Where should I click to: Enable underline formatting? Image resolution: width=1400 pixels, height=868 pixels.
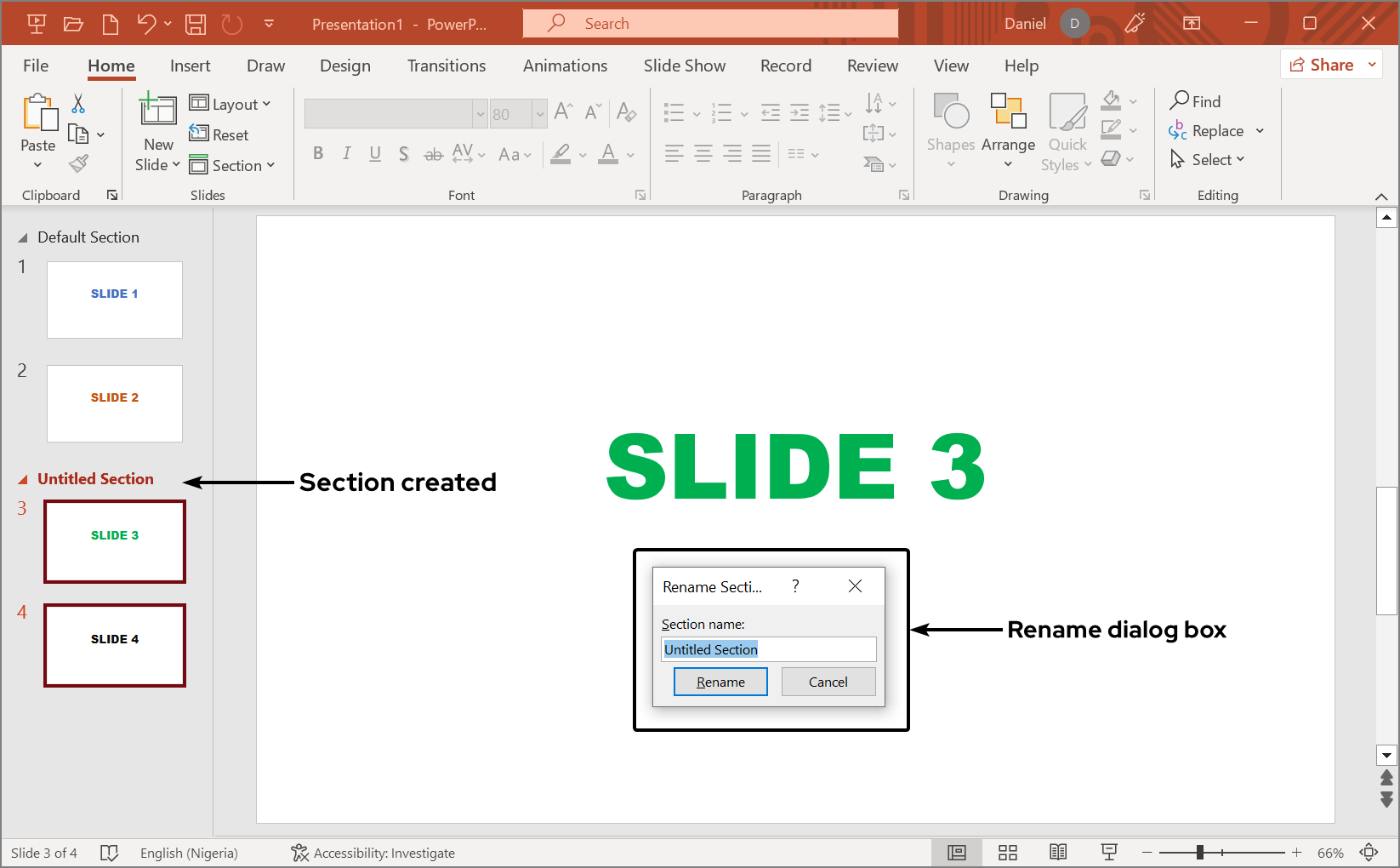pyautogui.click(x=375, y=153)
